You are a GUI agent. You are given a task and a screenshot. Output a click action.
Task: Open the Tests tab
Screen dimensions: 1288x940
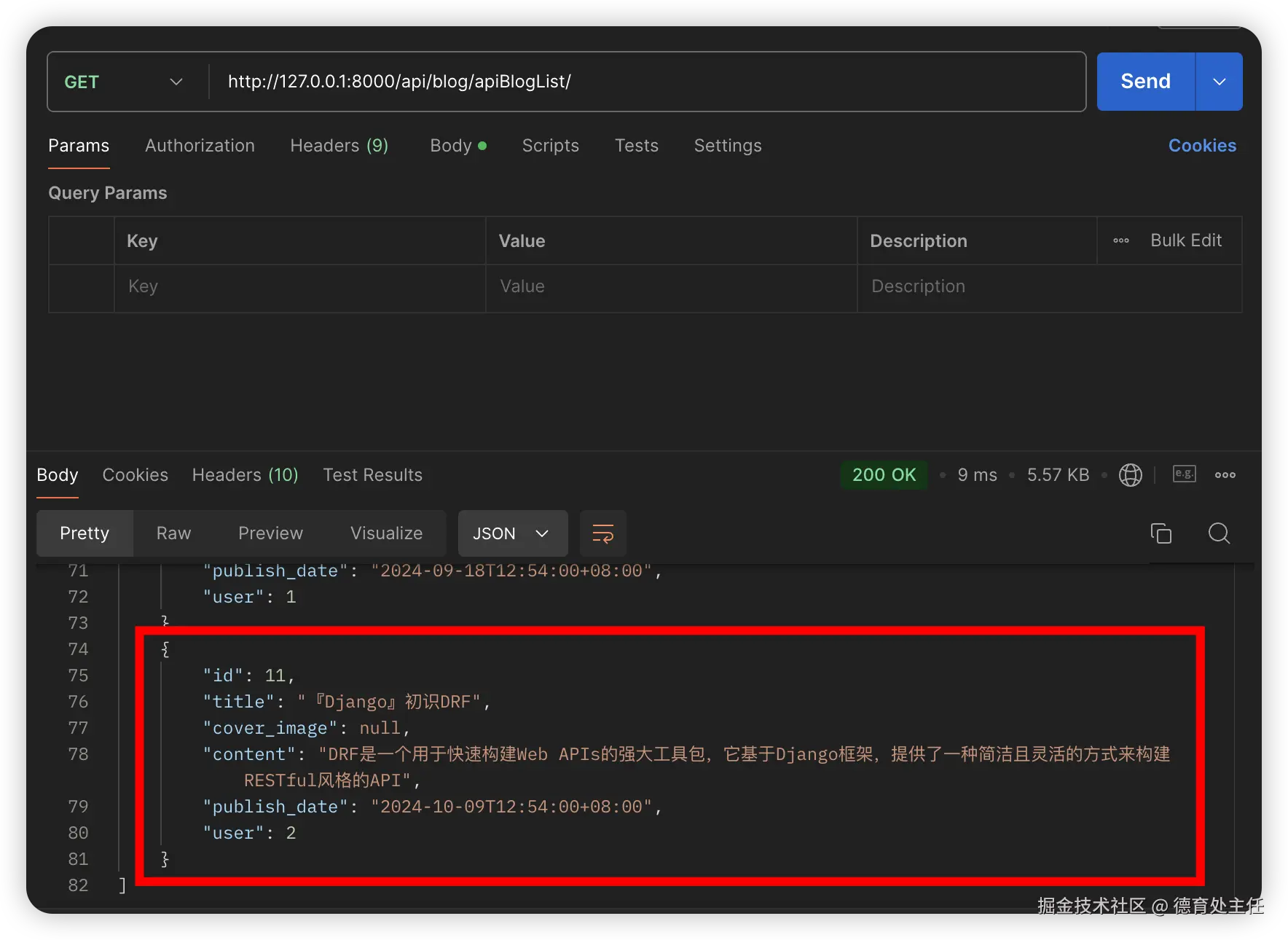tap(636, 146)
